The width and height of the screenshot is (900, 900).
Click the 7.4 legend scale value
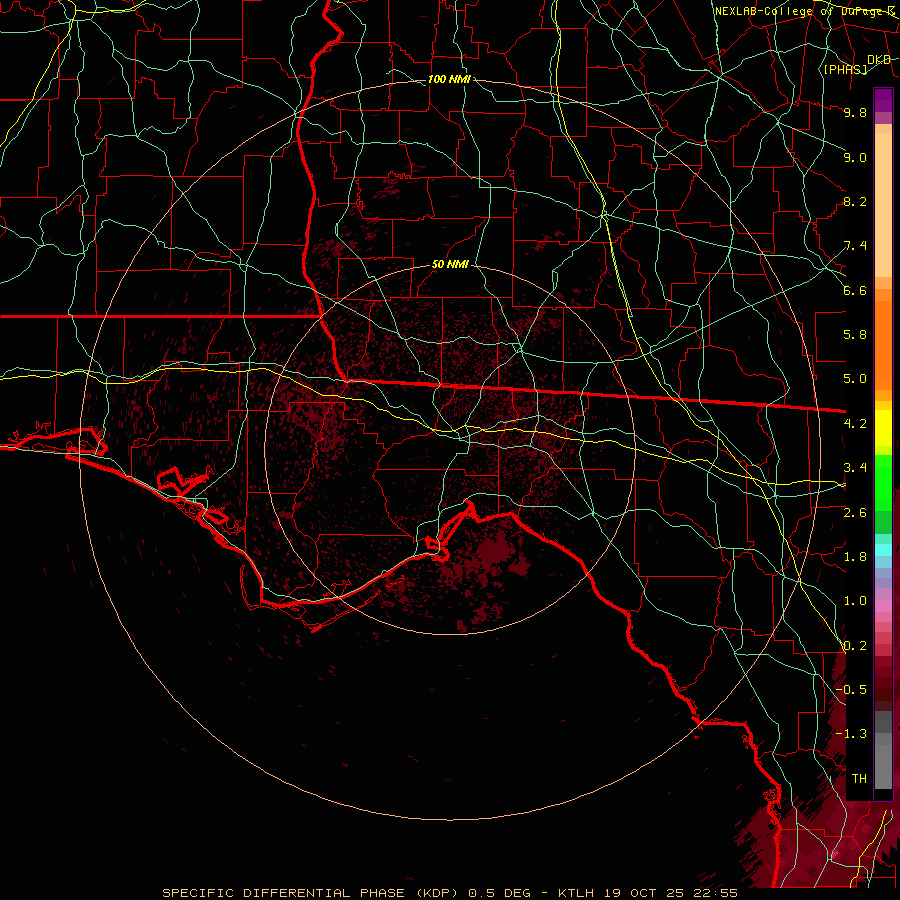(855, 246)
